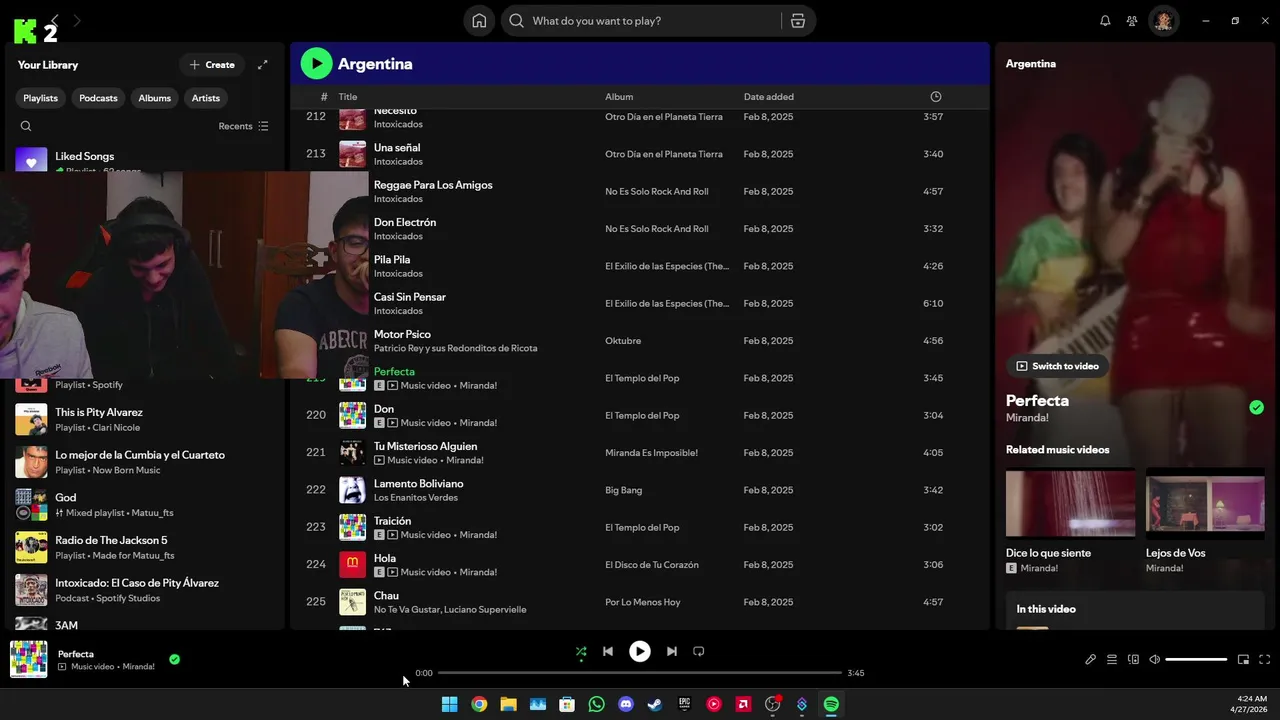The height and width of the screenshot is (720, 1280).
Task: Open notifications bell
Action: [x=1105, y=21]
